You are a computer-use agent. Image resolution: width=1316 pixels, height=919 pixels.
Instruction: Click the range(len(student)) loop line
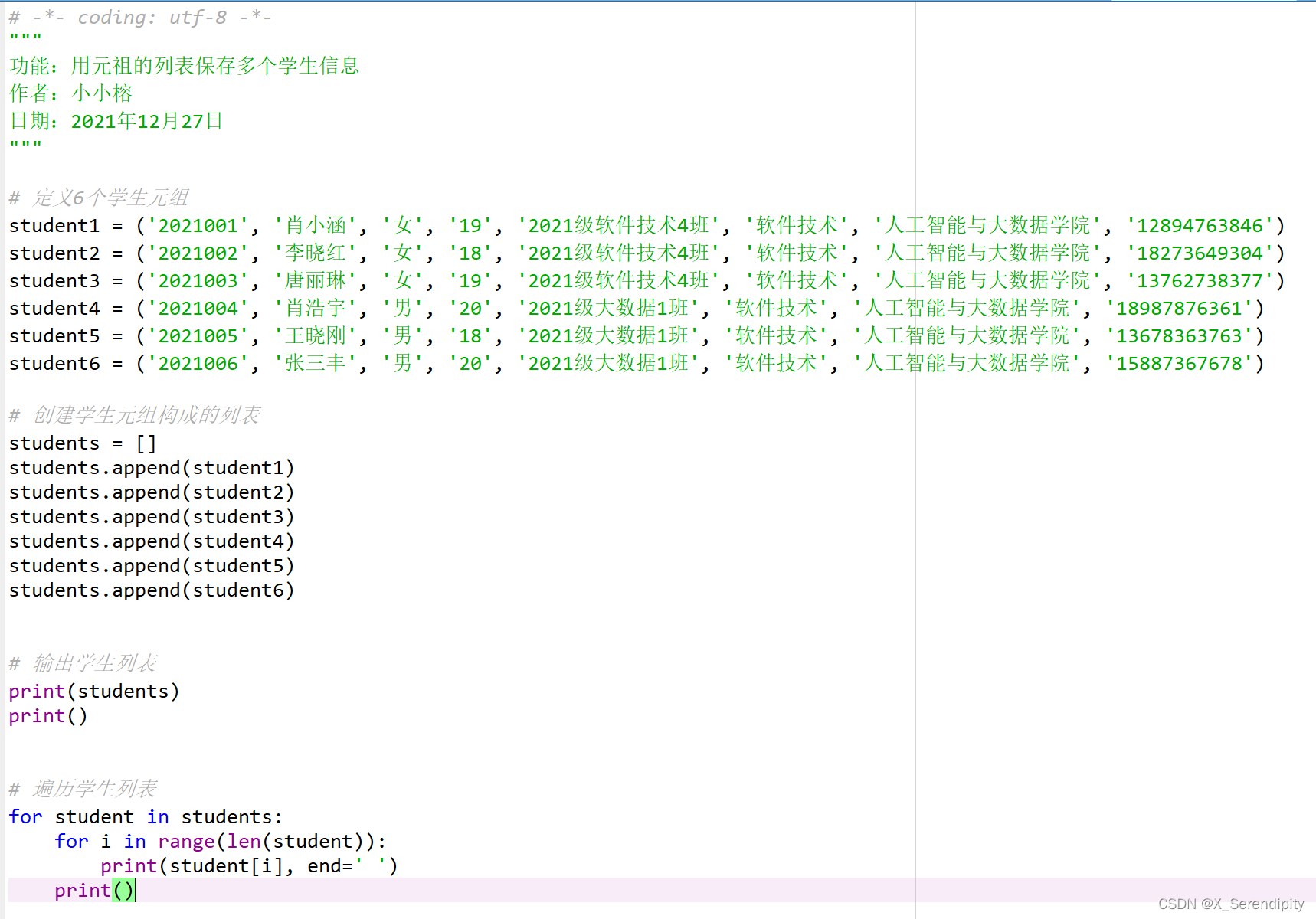point(221,841)
